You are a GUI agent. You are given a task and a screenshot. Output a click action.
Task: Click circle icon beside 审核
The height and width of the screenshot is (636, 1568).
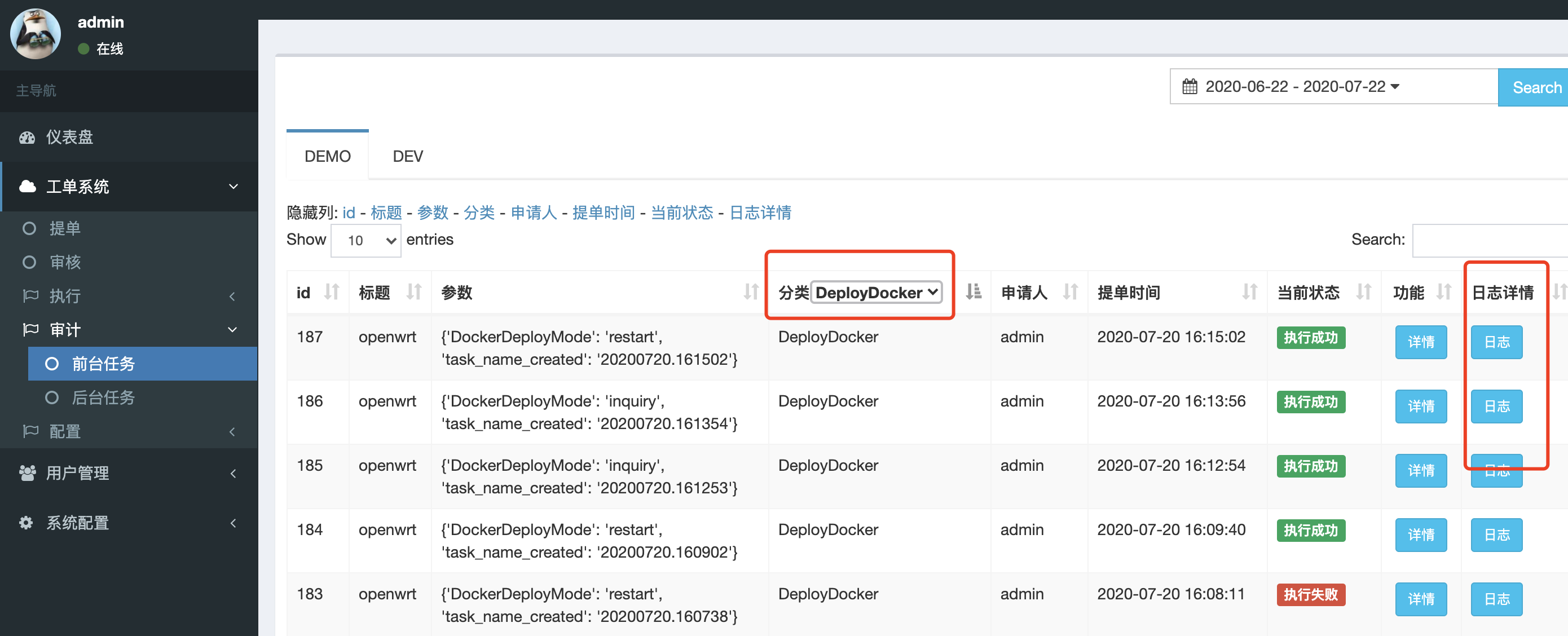pos(29,262)
